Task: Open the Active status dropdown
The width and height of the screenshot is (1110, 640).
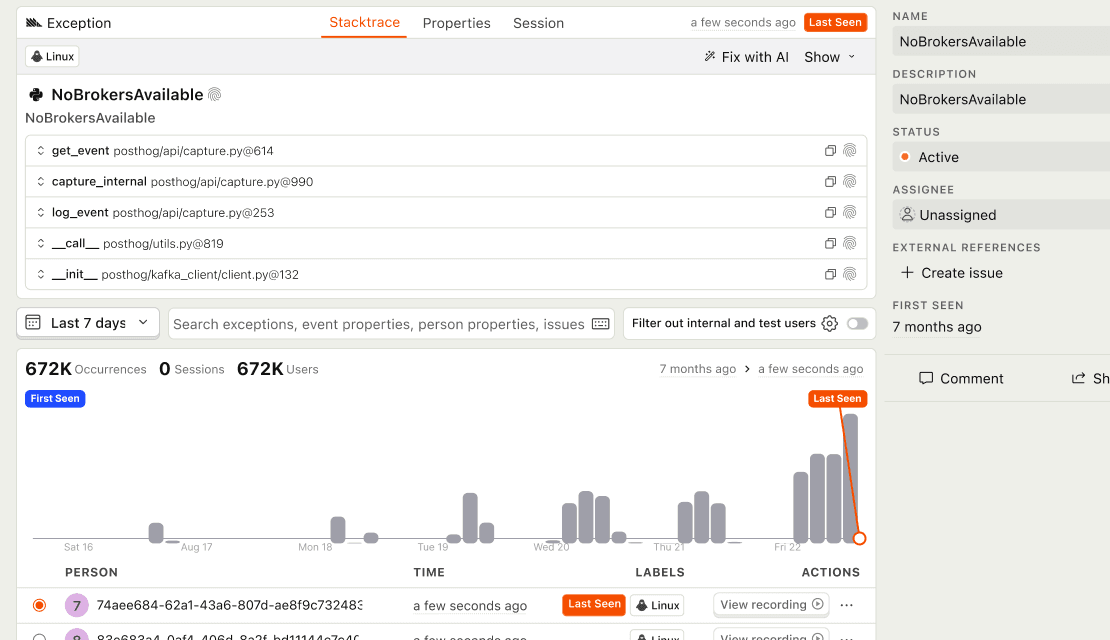Action: coord(1001,157)
